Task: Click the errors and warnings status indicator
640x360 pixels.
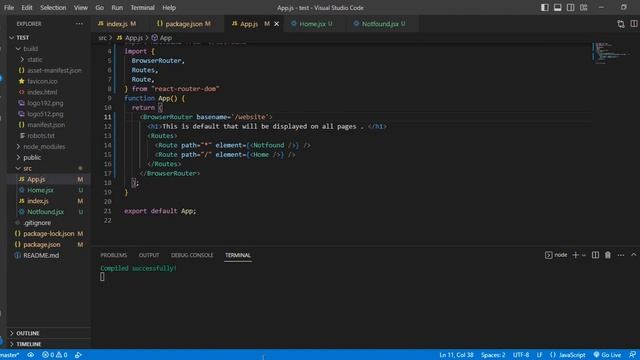Action: point(55,355)
